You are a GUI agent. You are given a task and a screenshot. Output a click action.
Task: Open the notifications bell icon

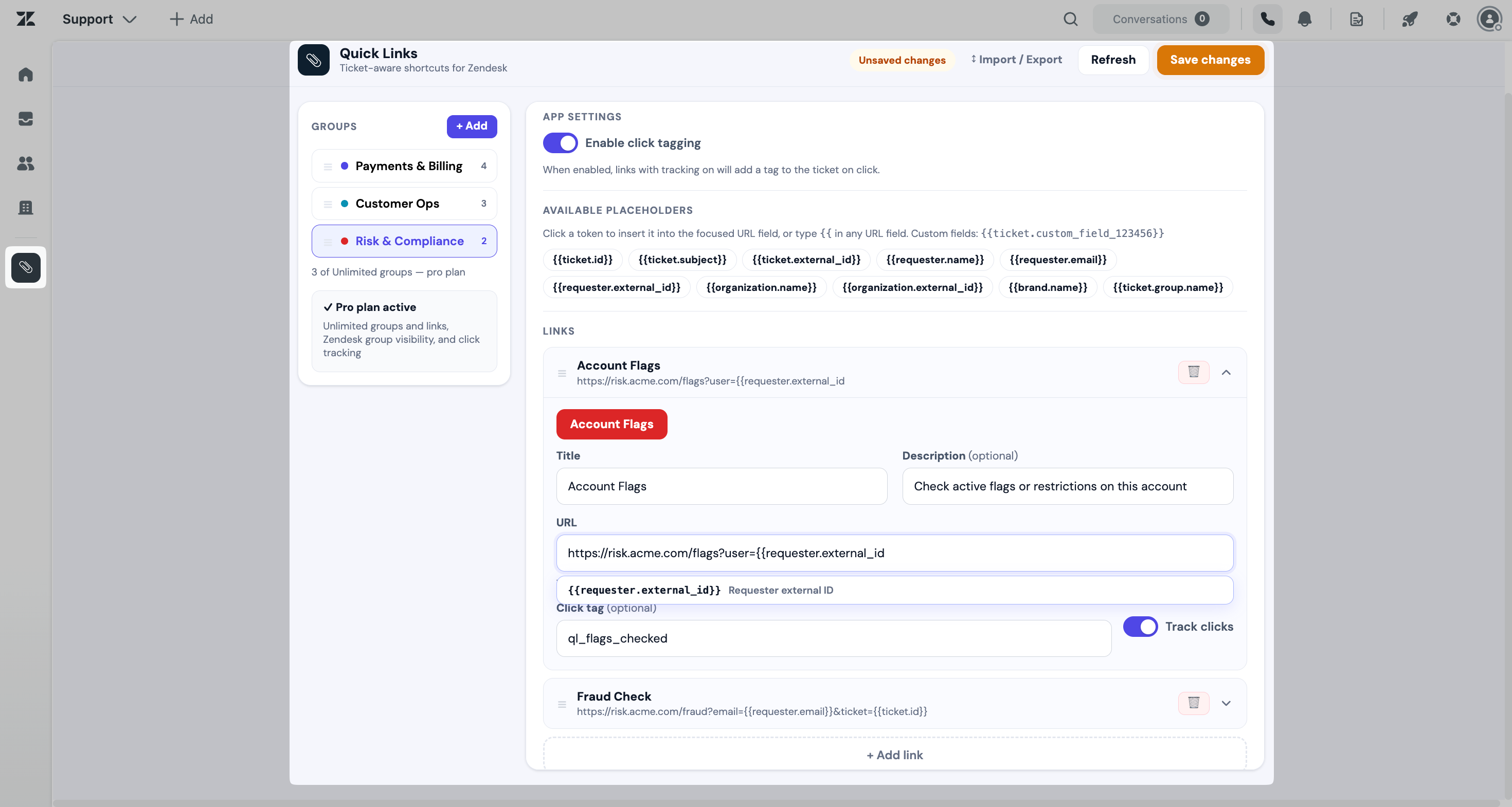point(1304,19)
